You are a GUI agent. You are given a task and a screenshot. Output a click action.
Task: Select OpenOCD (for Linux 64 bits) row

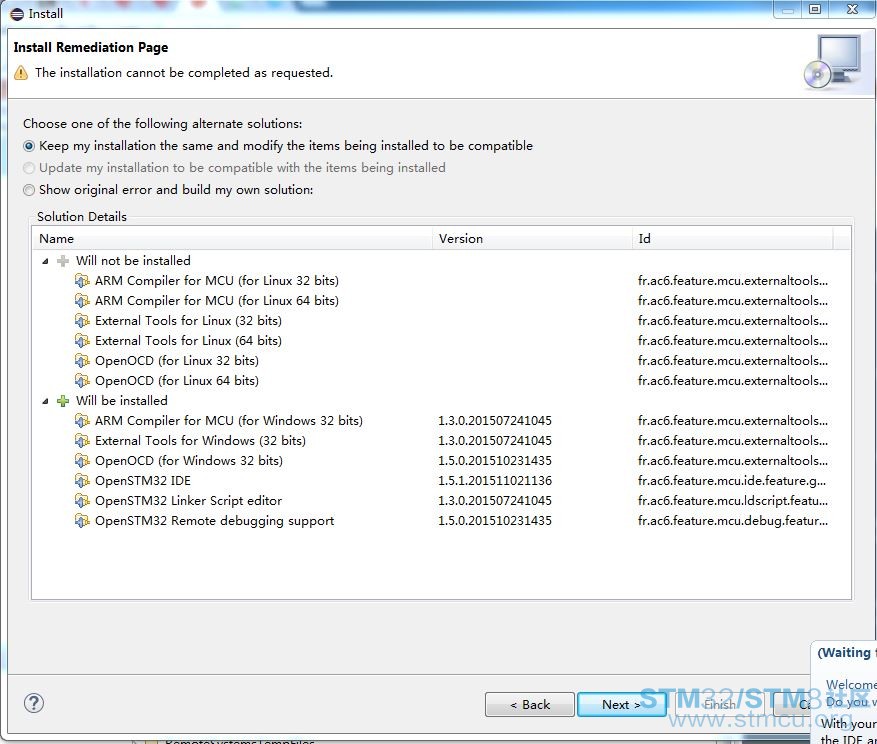(442, 381)
